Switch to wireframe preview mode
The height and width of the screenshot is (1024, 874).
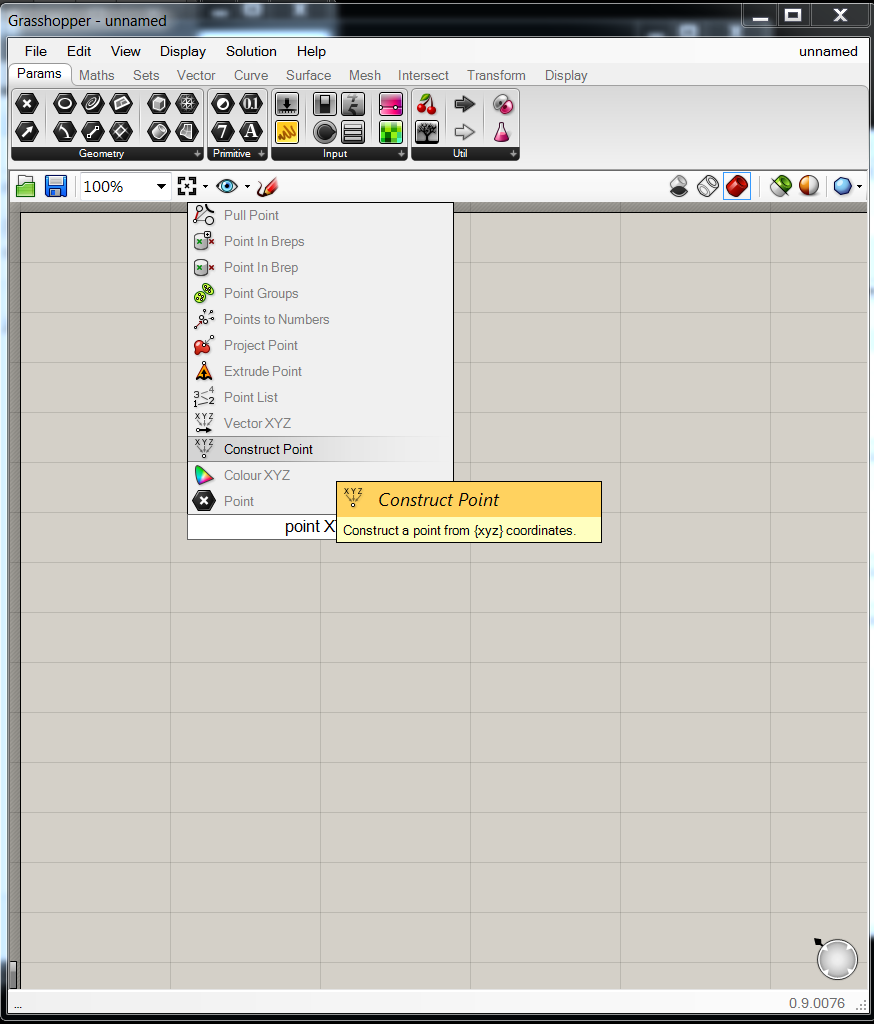(708, 187)
